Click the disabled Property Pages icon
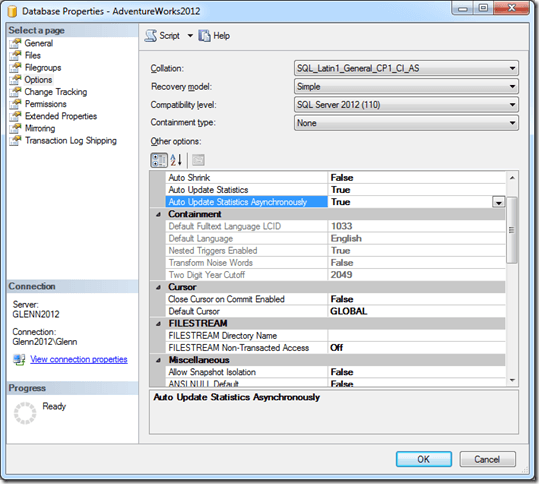 pyautogui.click(x=198, y=160)
